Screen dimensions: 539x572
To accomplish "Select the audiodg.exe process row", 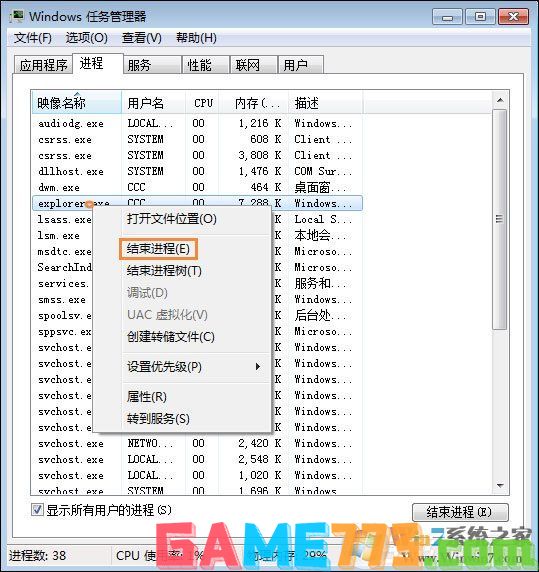I will pyautogui.click(x=197, y=123).
